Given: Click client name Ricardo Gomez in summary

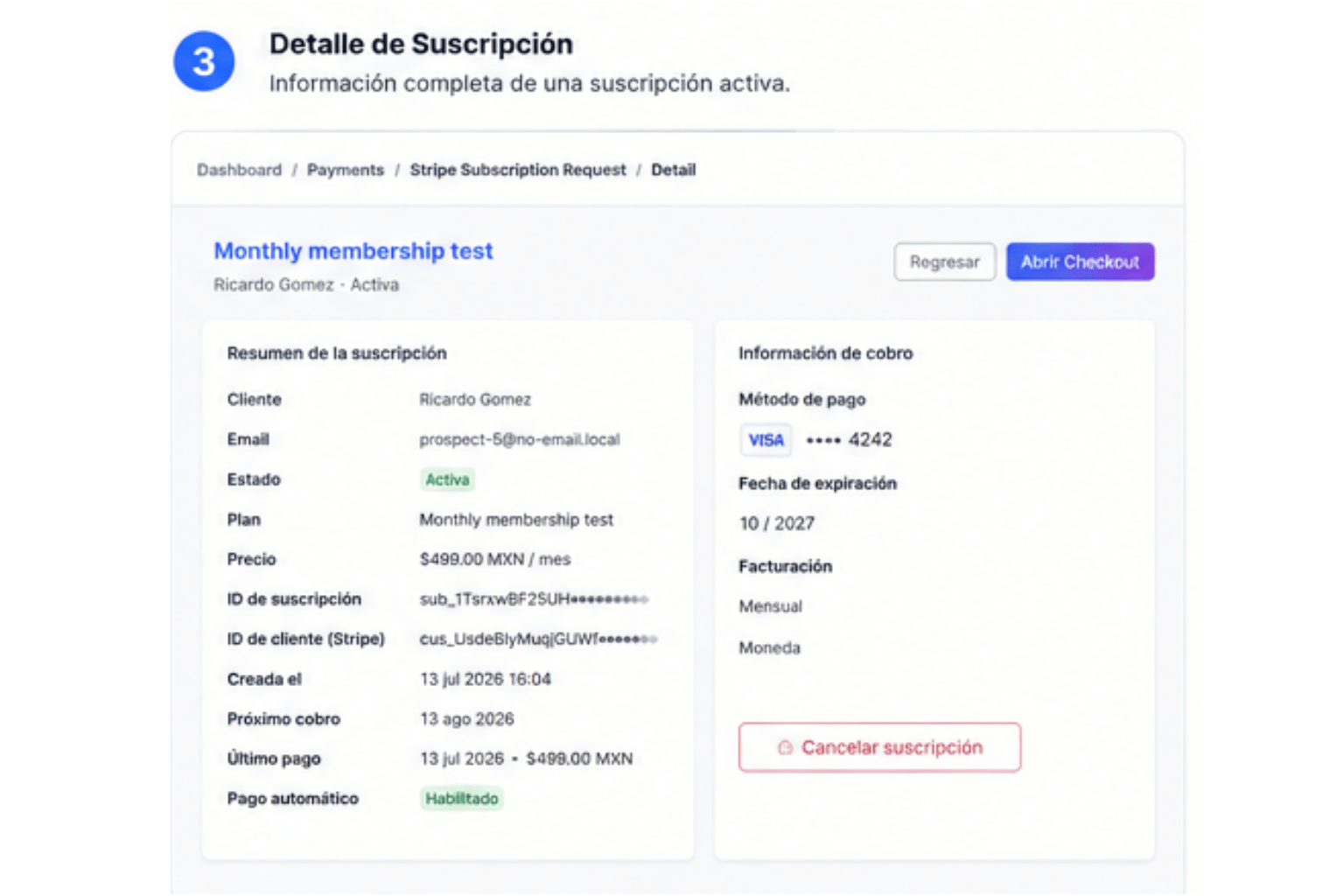Looking at the screenshot, I should pos(475,399).
